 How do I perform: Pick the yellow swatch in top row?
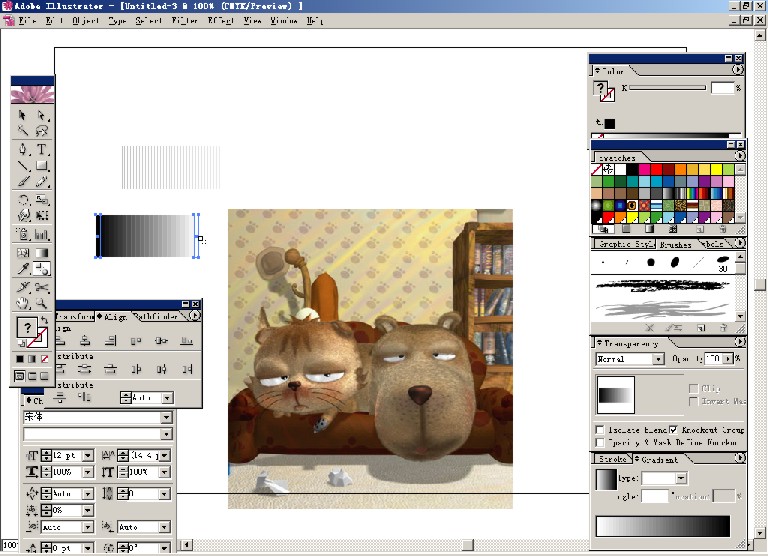pyautogui.click(x=716, y=169)
